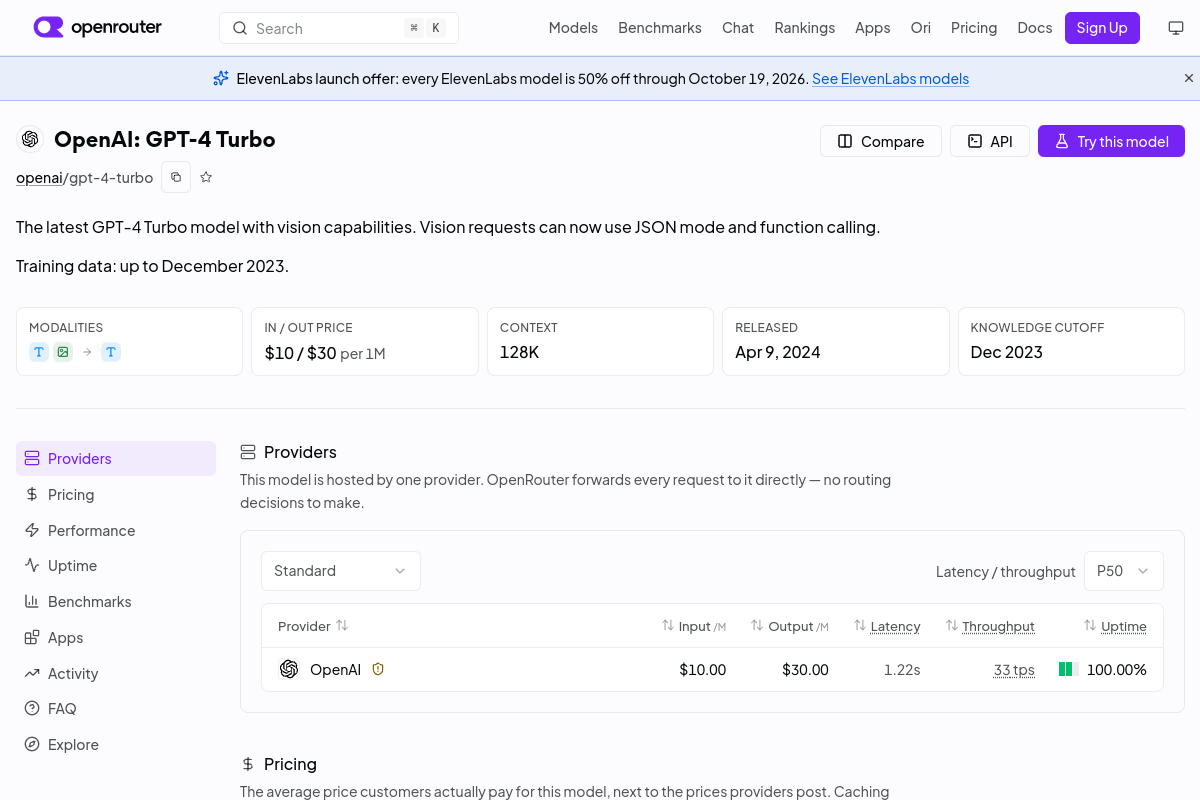Go to Activity section in sidebar
Image resolution: width=1200 pixels, height=800 pixels.
click(x=116, y=673)
